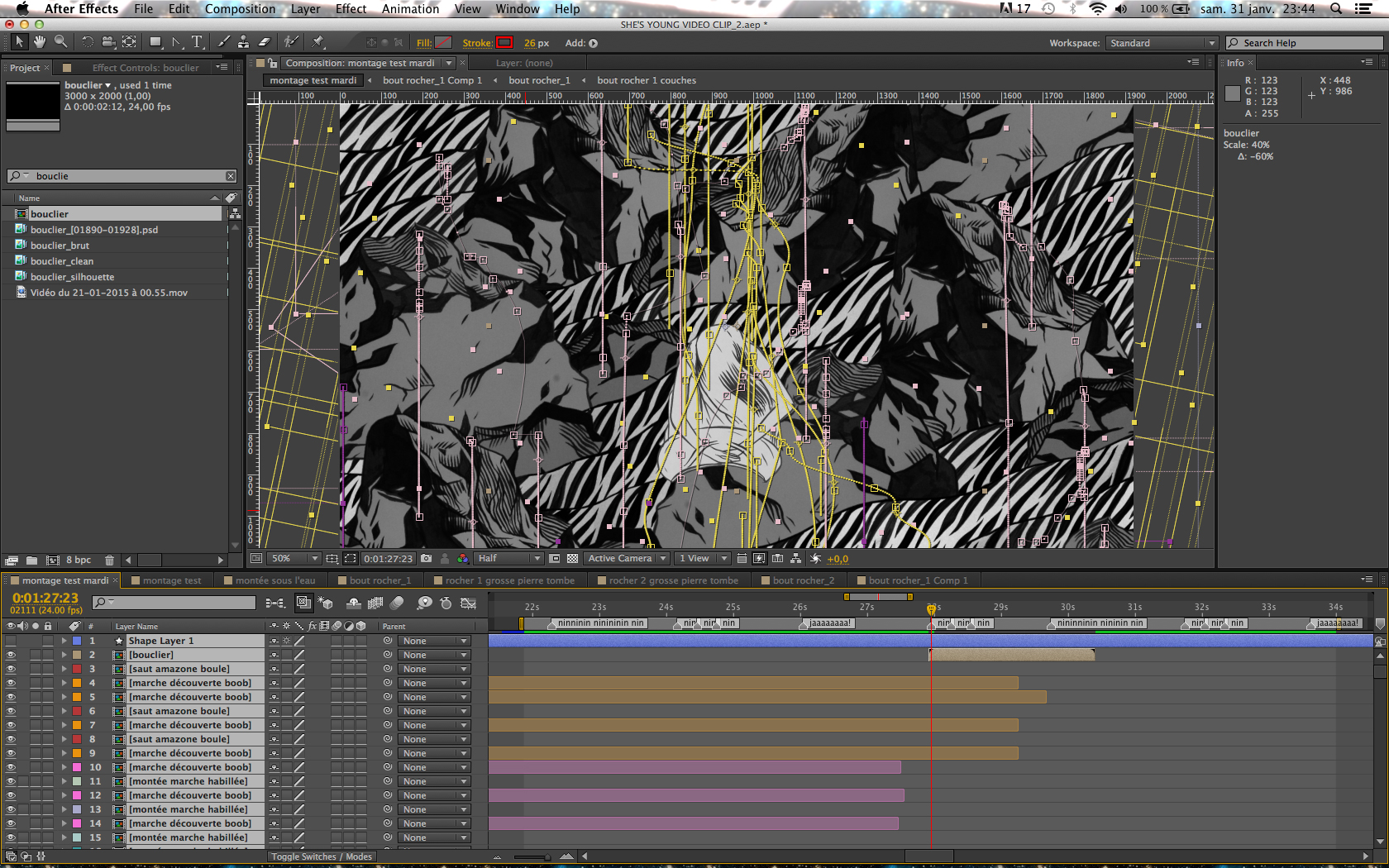Toggle the transparency grid icon

pos(572,559)
